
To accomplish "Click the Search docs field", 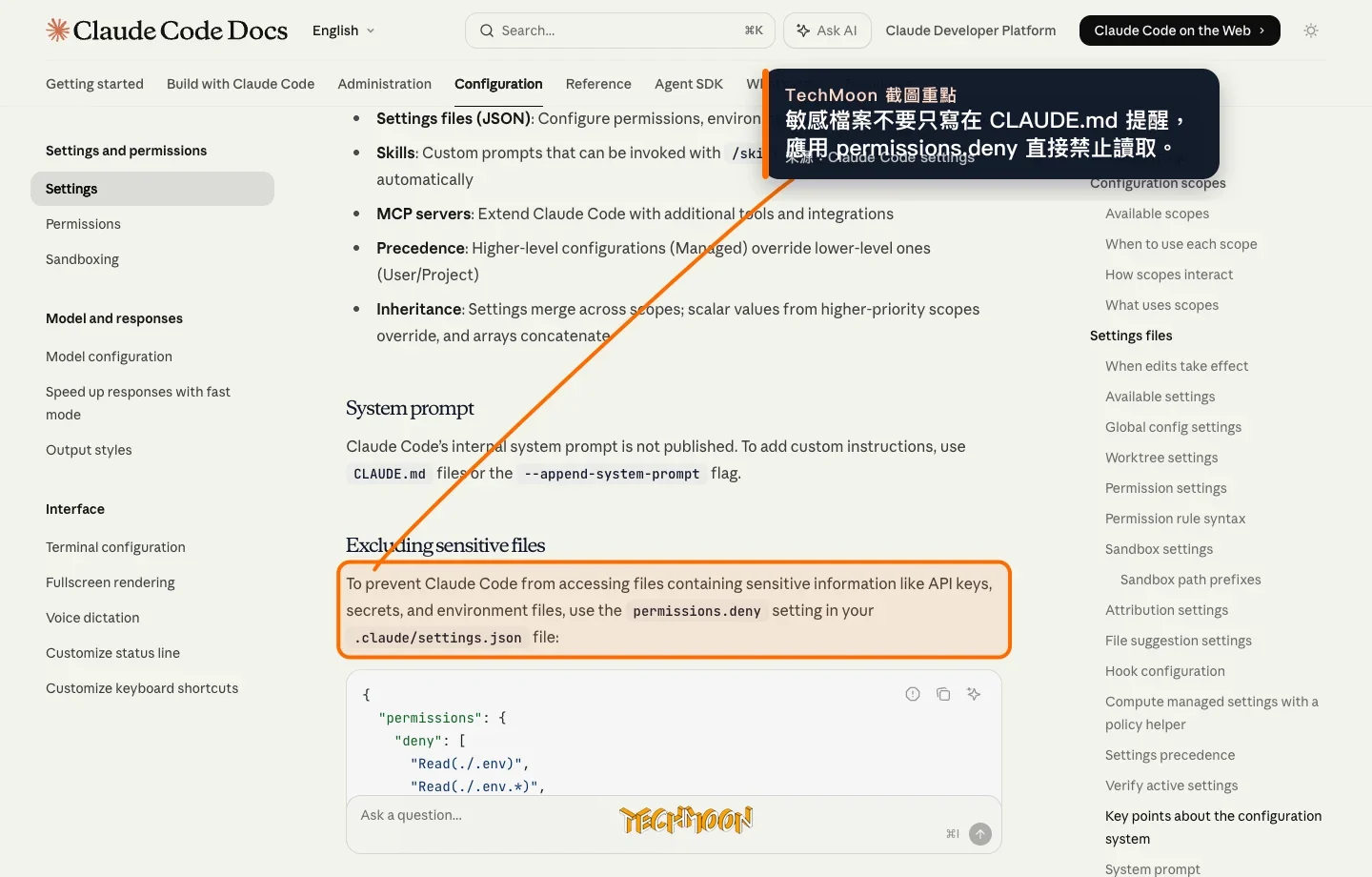I will [x=620, y=31].
